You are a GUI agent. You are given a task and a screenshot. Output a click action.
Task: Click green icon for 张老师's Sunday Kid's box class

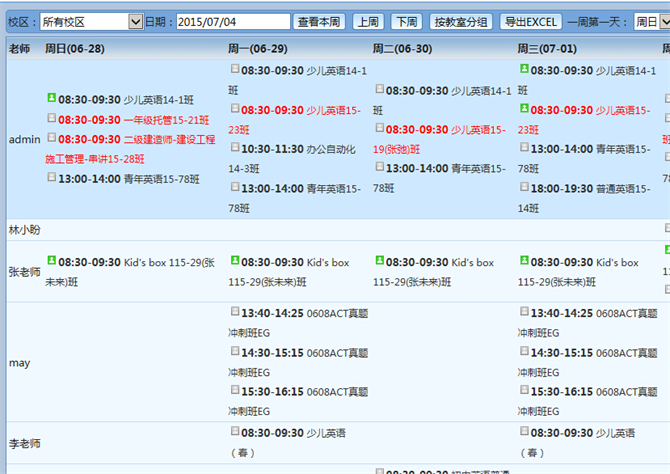pyautogui.click(x=52, y=261)
